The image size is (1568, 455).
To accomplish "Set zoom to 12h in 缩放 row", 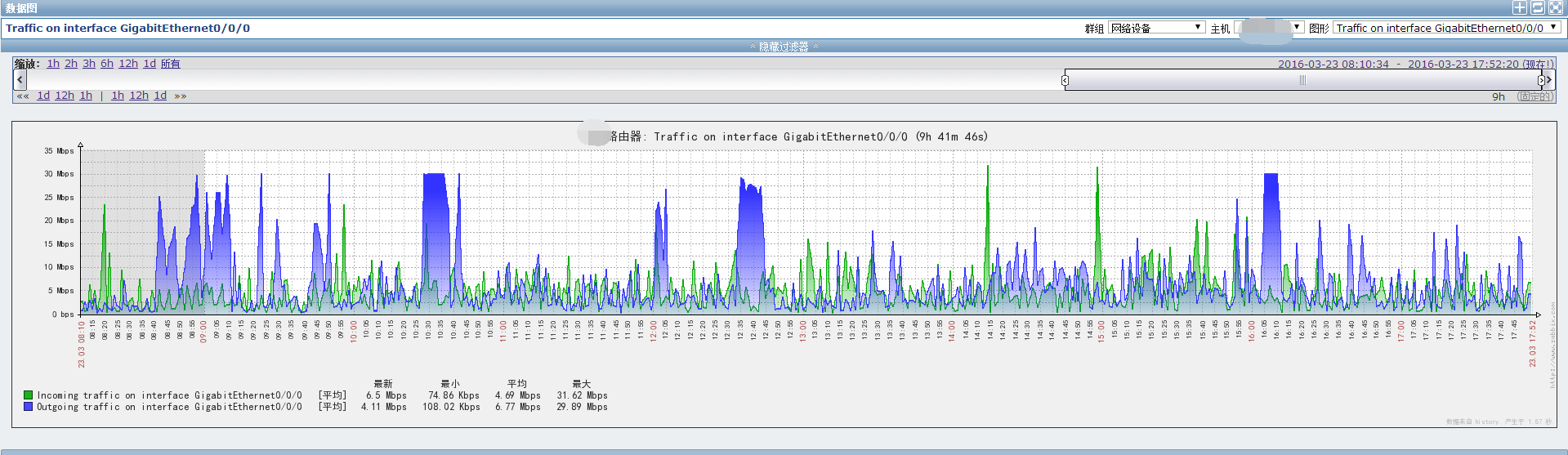I will (128, 64).
